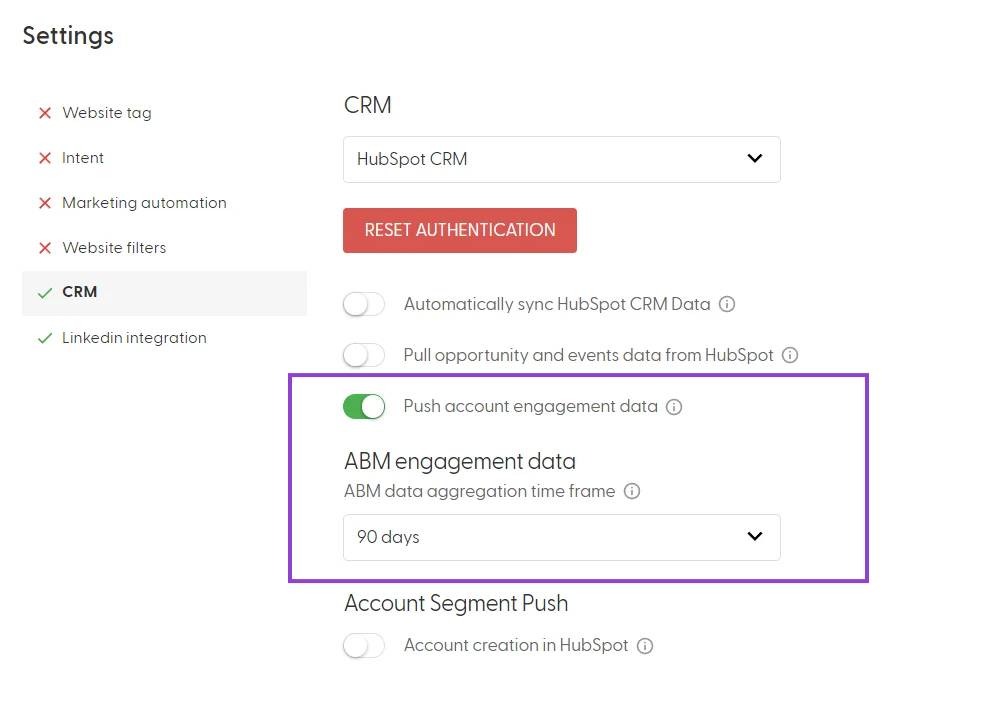Click green checkmark icon beside Linkedin integration
The image size is (982, 717).
[x=44, y=339]
